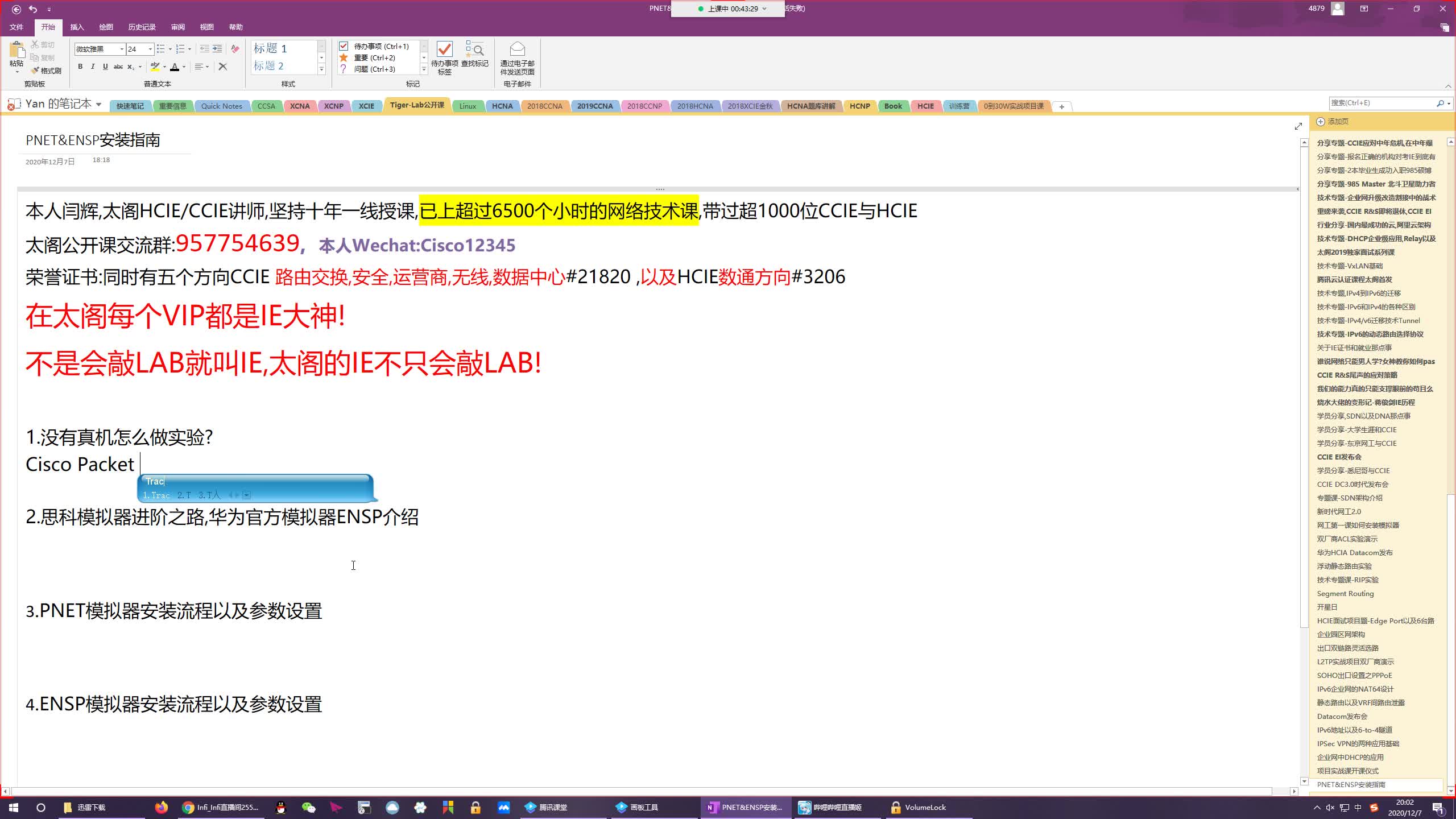The image size is (1456, 819).
Task: Expand the tags gallery more arrow
Action: (424, 69)
